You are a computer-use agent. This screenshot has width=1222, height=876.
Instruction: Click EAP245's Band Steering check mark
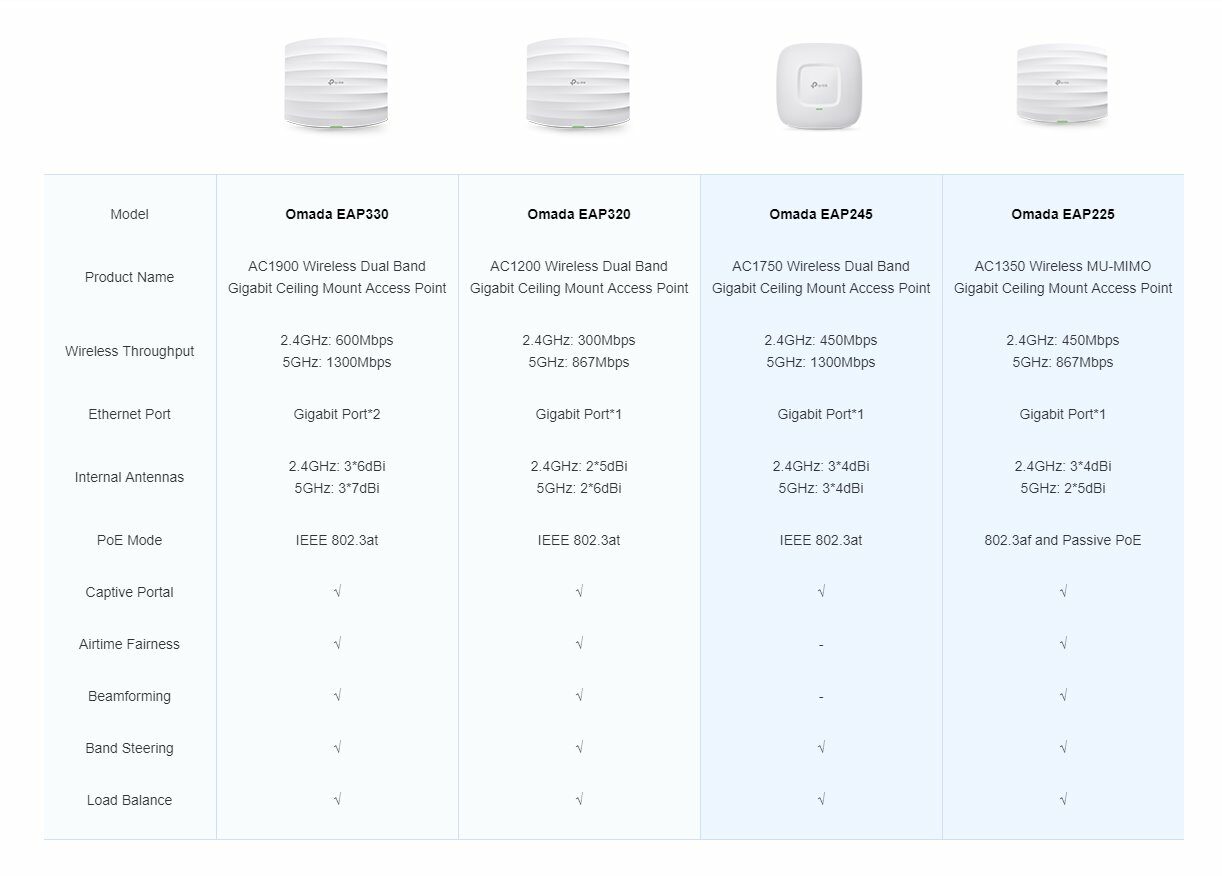coord(821,748)
